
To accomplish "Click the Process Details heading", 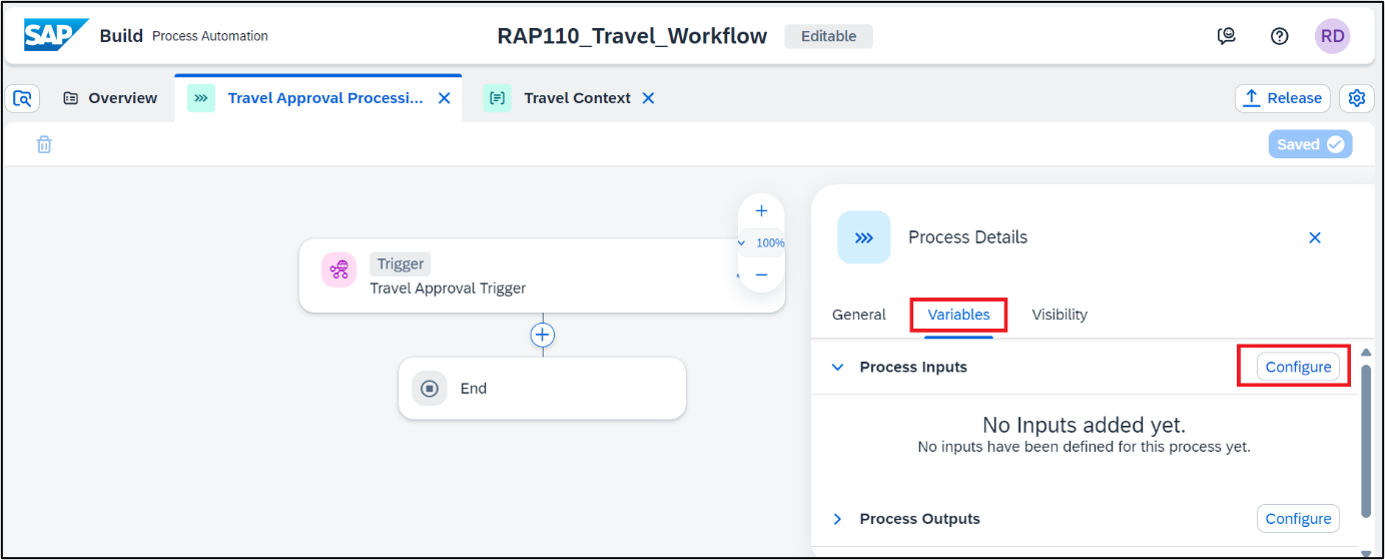I will (x=968, y=237).
